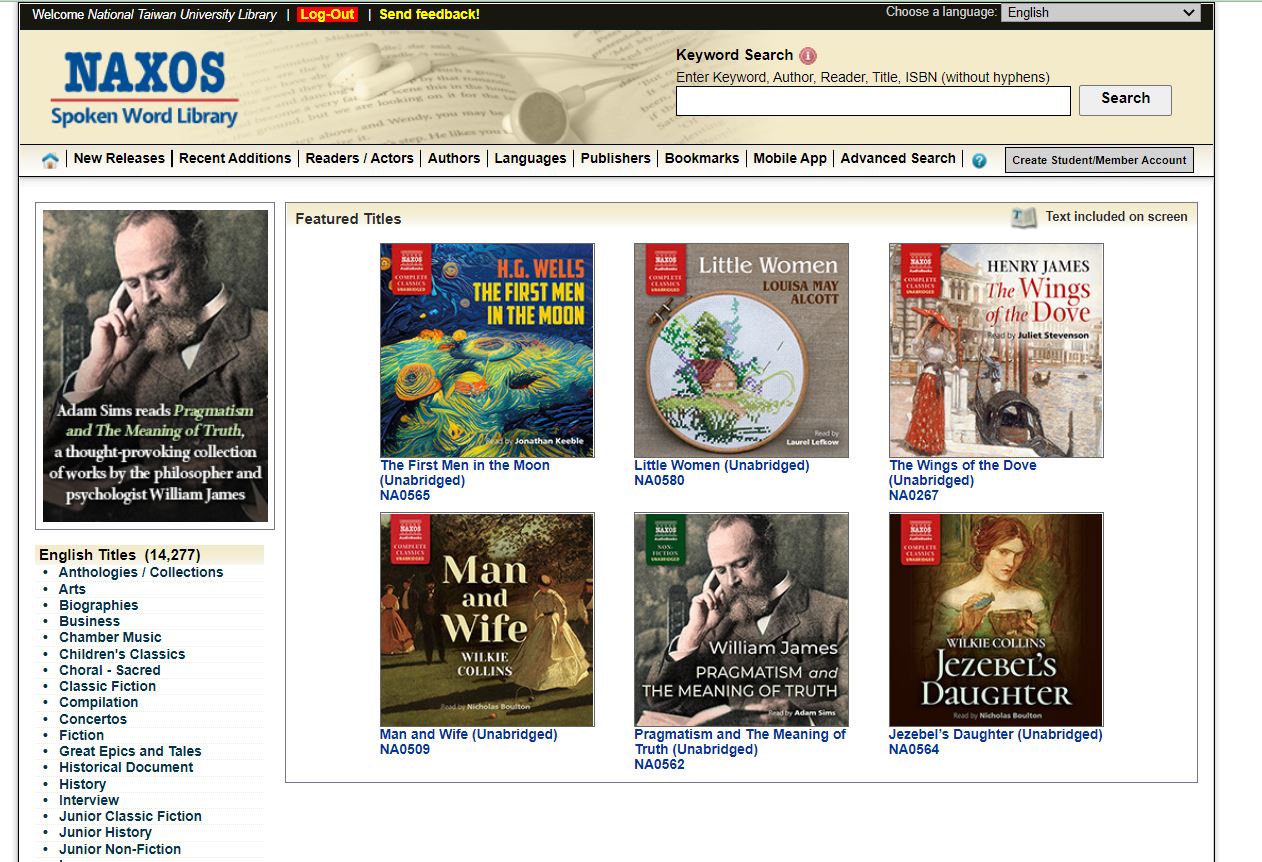Click the Log-Out link
The height and width of the screenshot is (862, 1262).
coord(327,14)
